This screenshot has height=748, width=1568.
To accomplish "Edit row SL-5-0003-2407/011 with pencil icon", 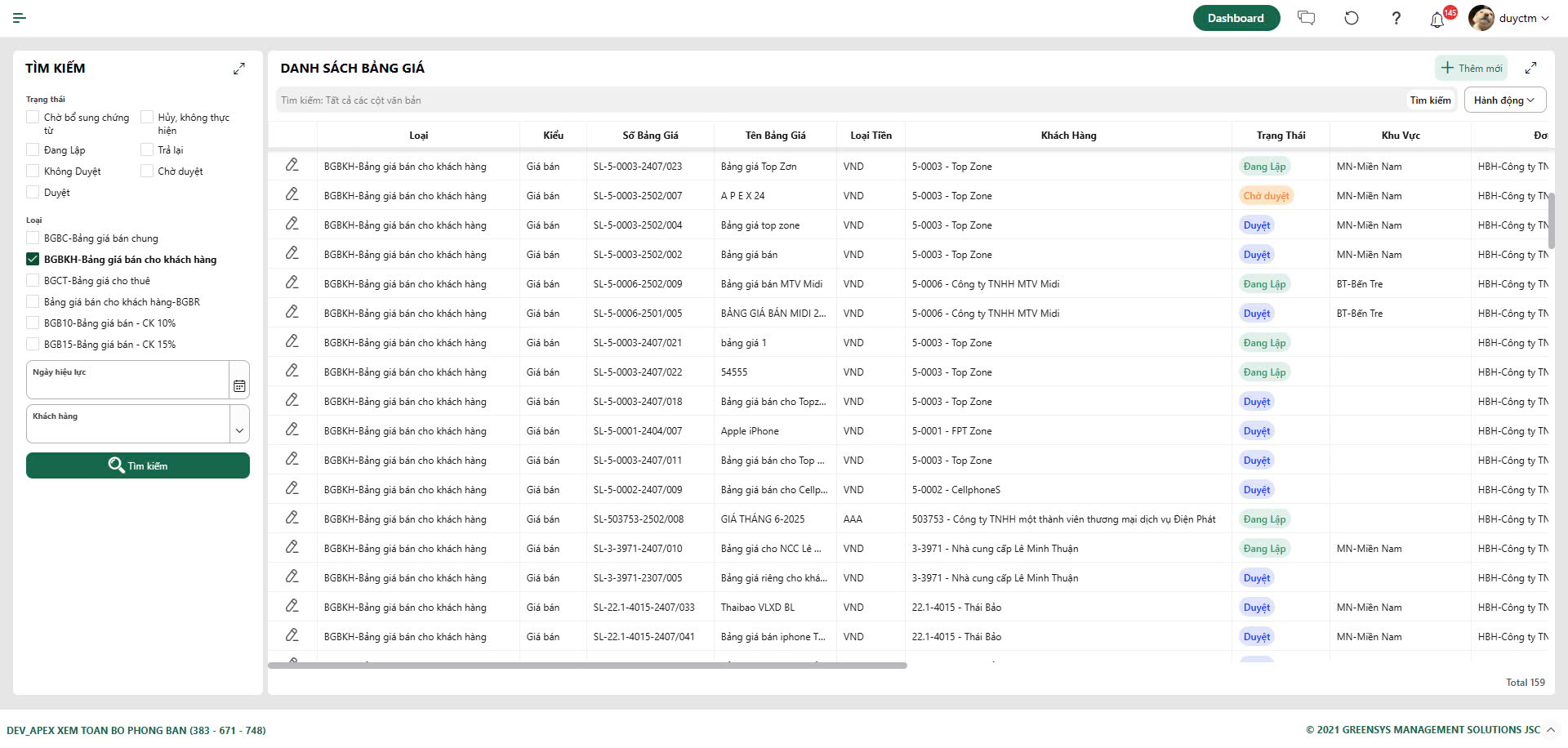I will pos(292,459).
